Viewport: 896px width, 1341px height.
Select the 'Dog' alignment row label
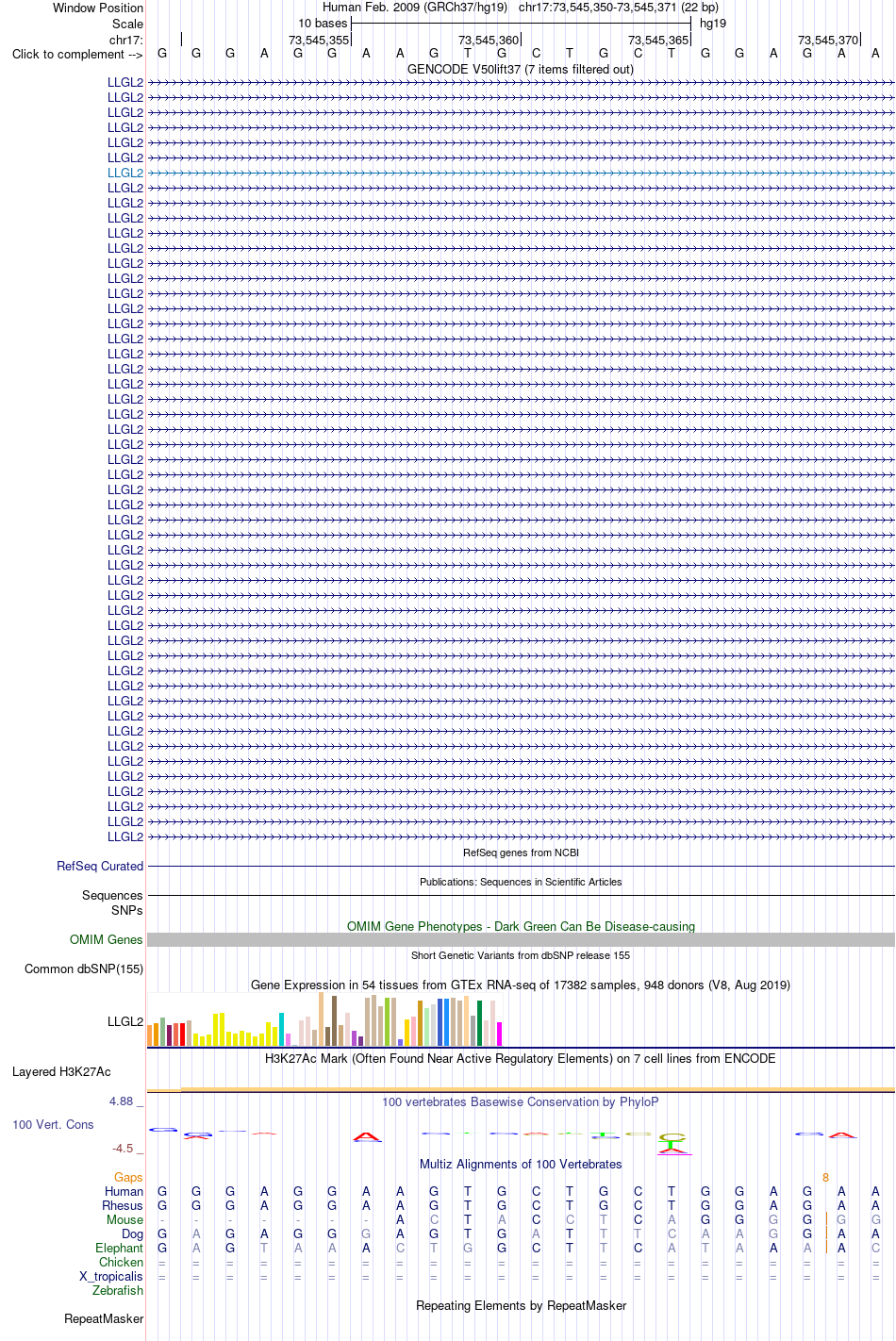(x=132, y=1233)
